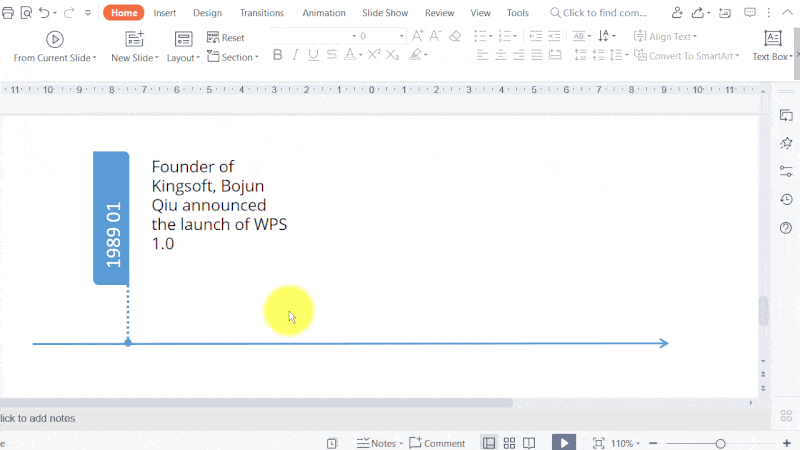Open the Align Text dropdown
This screenshot has height=450, width=800.
665,36
